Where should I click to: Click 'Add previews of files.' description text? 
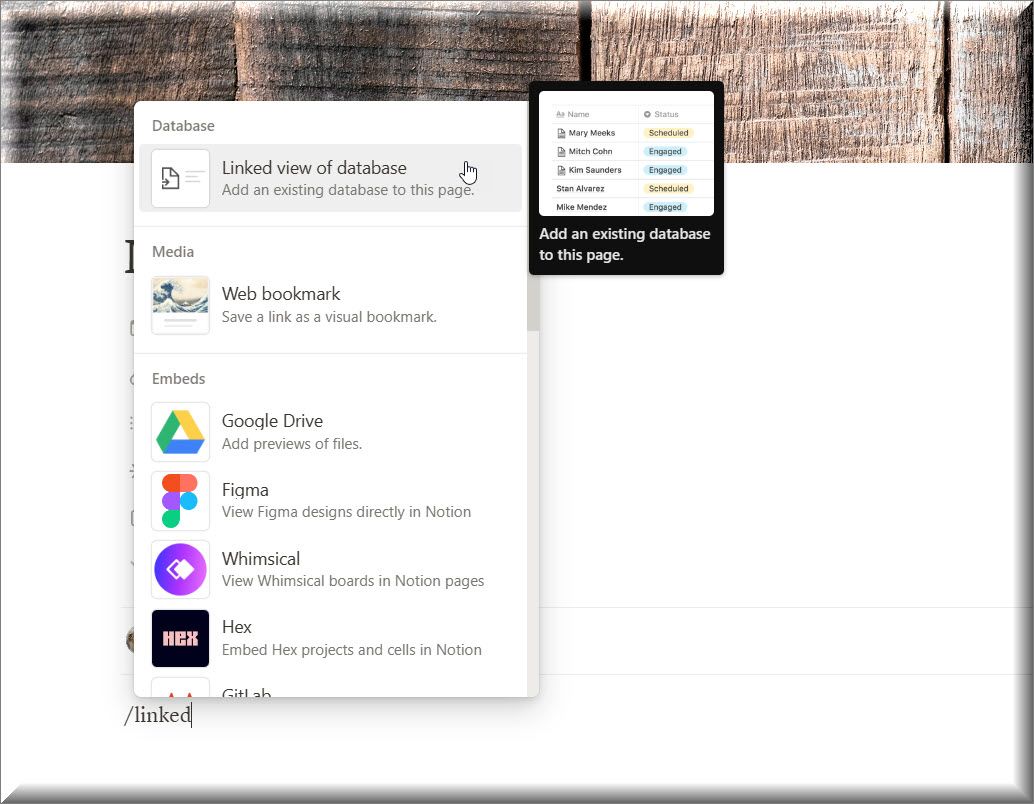291,444
